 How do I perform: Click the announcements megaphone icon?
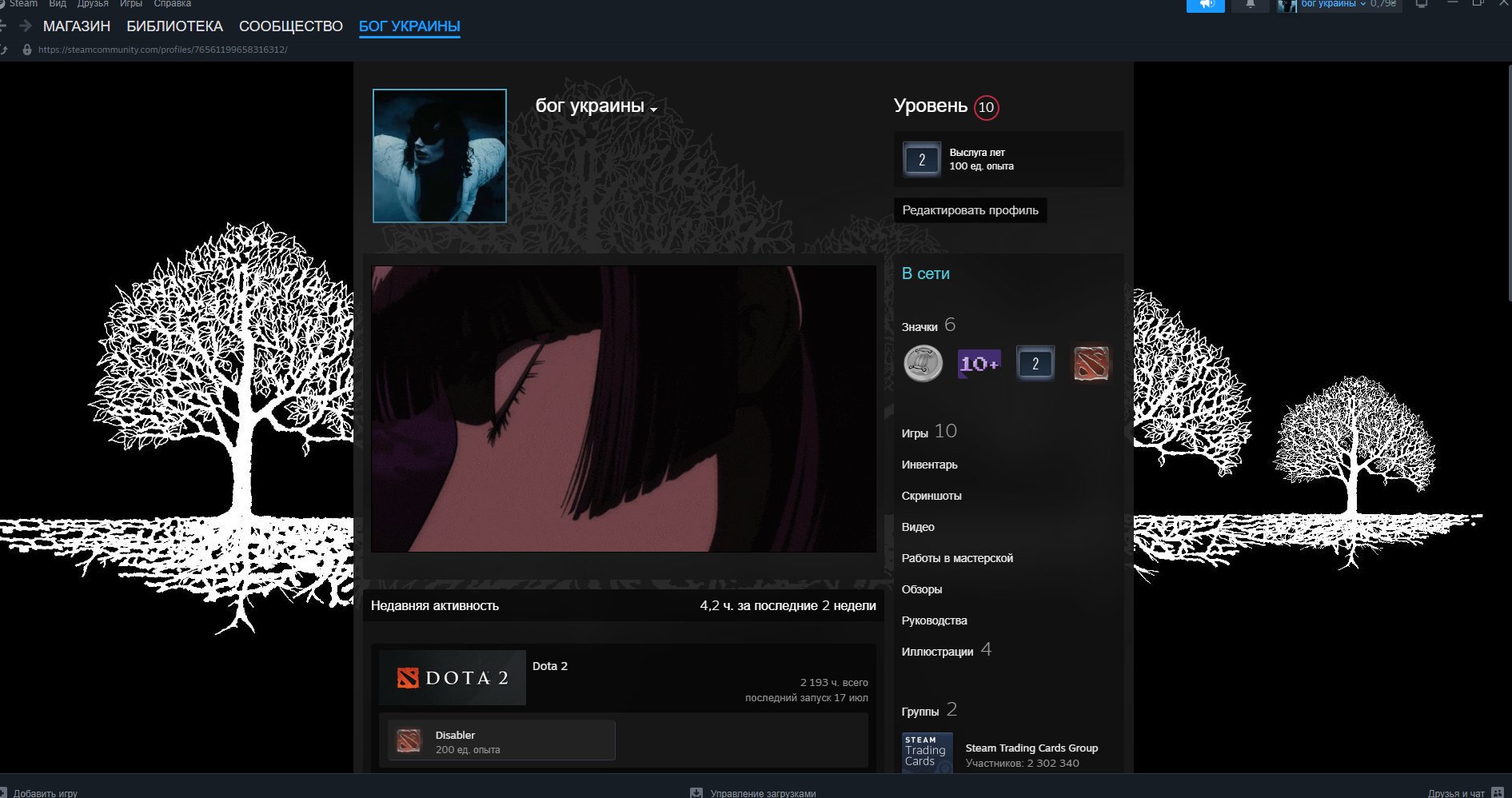pos(1206,5)
